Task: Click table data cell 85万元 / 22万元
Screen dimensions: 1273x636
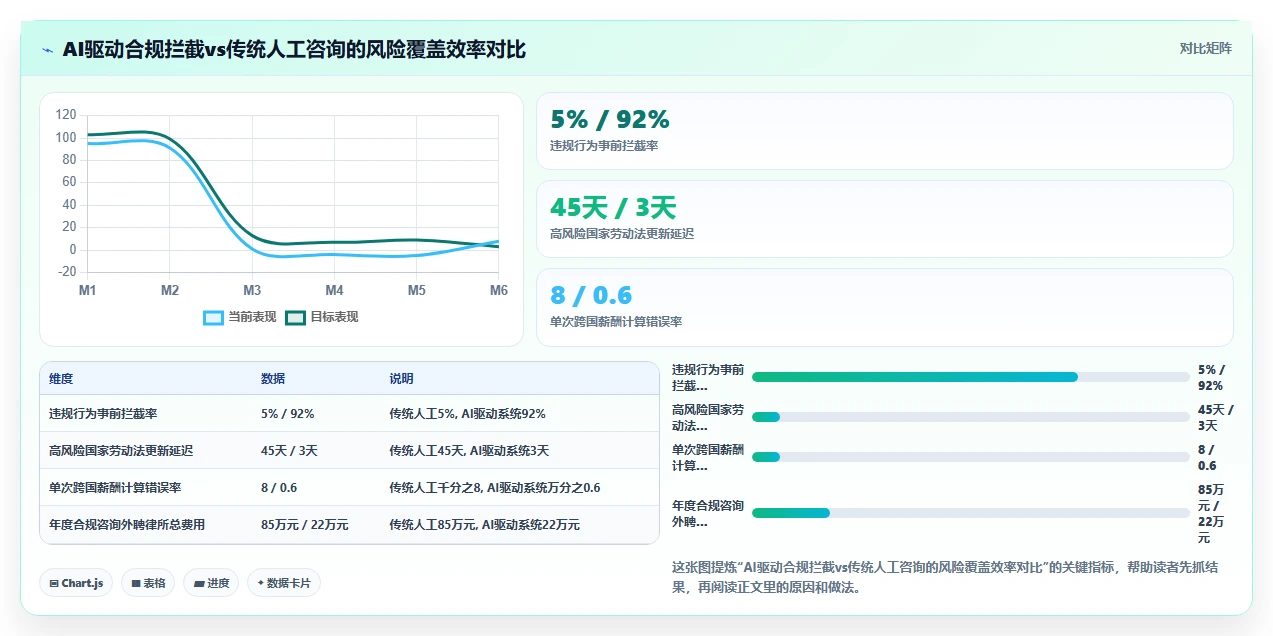Action: pos(305,525)
